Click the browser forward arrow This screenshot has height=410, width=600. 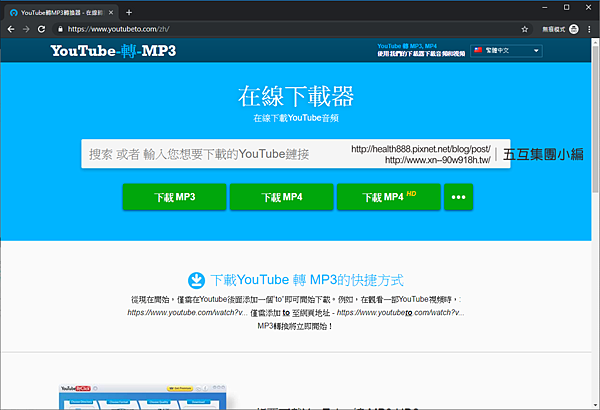point(26,29)
